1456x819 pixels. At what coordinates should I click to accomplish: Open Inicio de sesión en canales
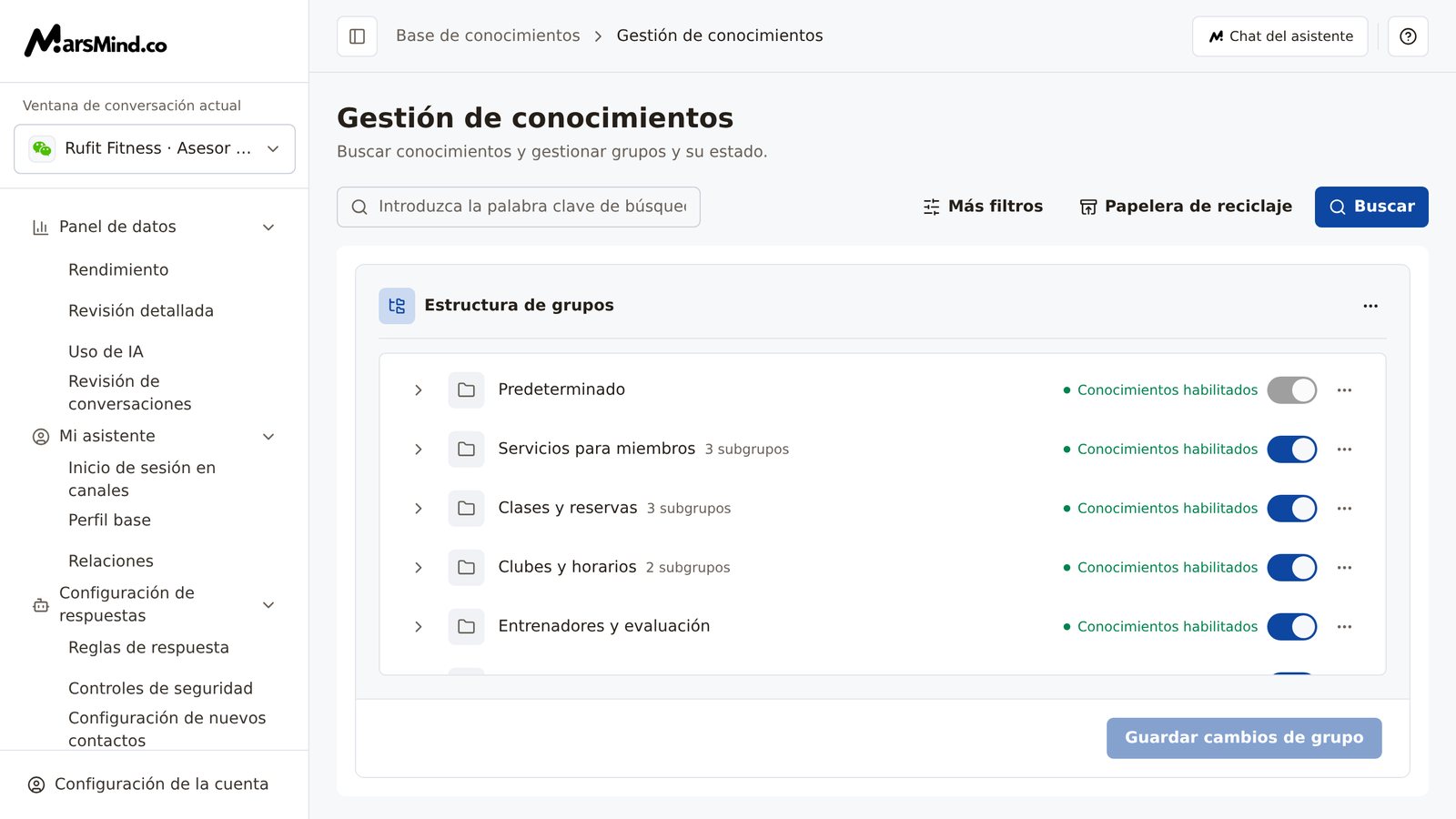tap(142, 480)
